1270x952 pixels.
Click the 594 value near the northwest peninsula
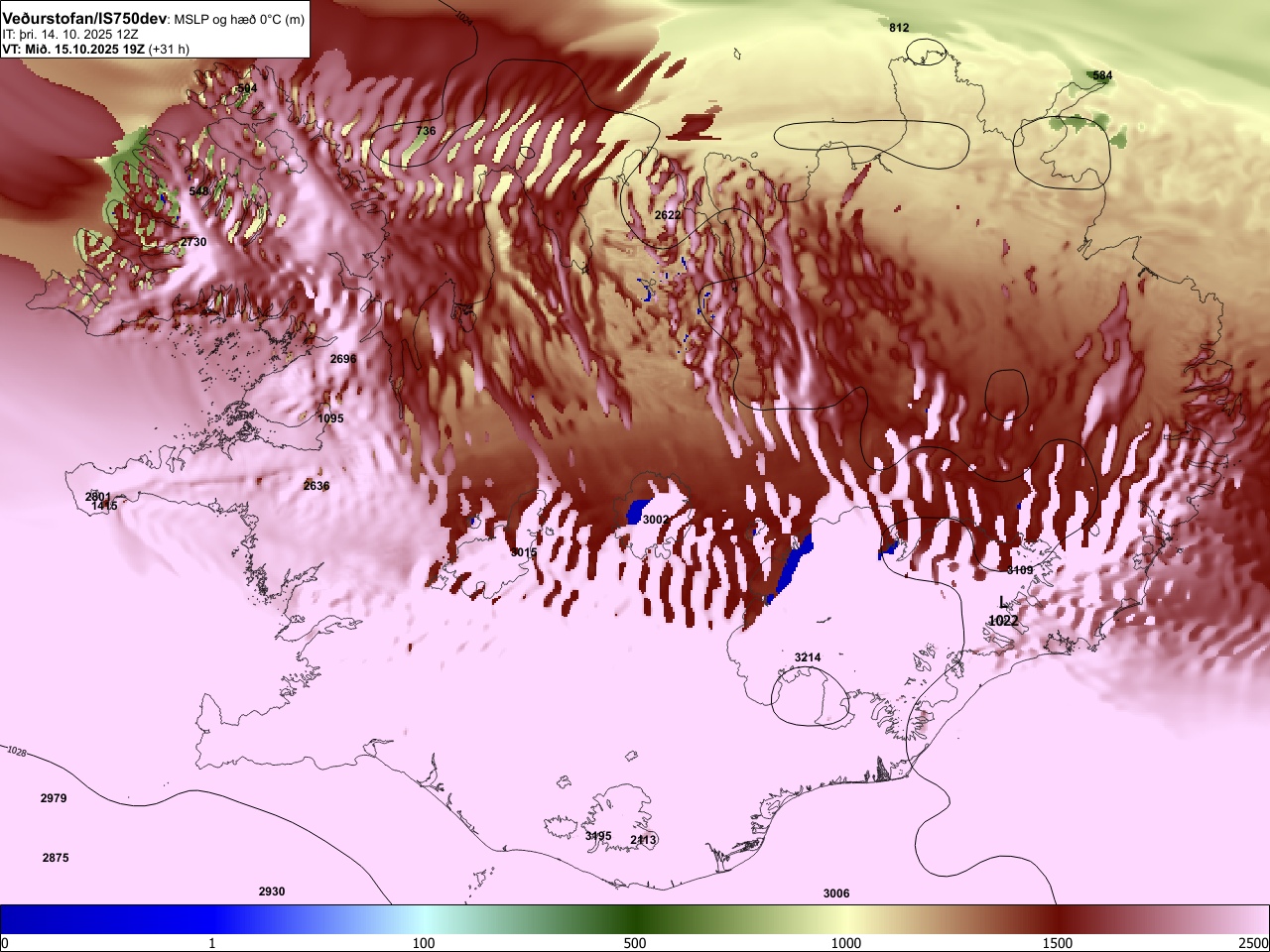246,88
